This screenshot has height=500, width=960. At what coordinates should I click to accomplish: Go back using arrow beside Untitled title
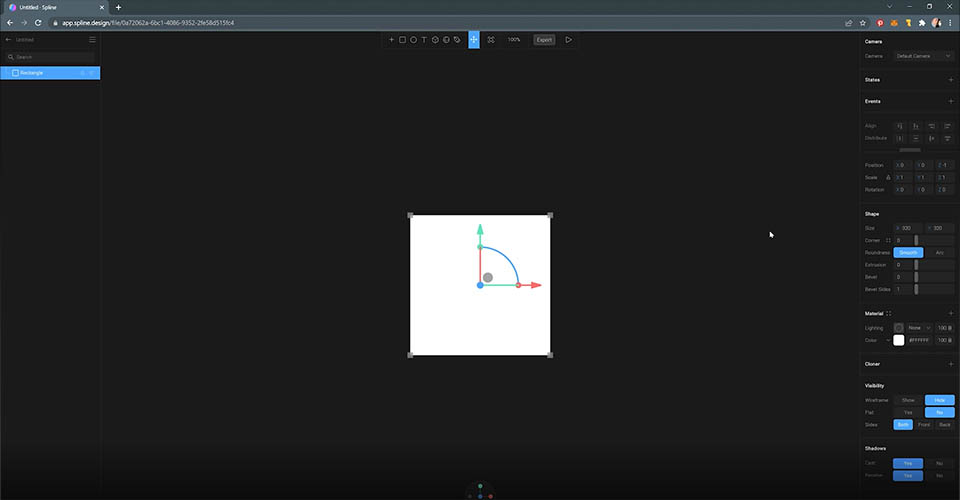[x=9, y=39]
